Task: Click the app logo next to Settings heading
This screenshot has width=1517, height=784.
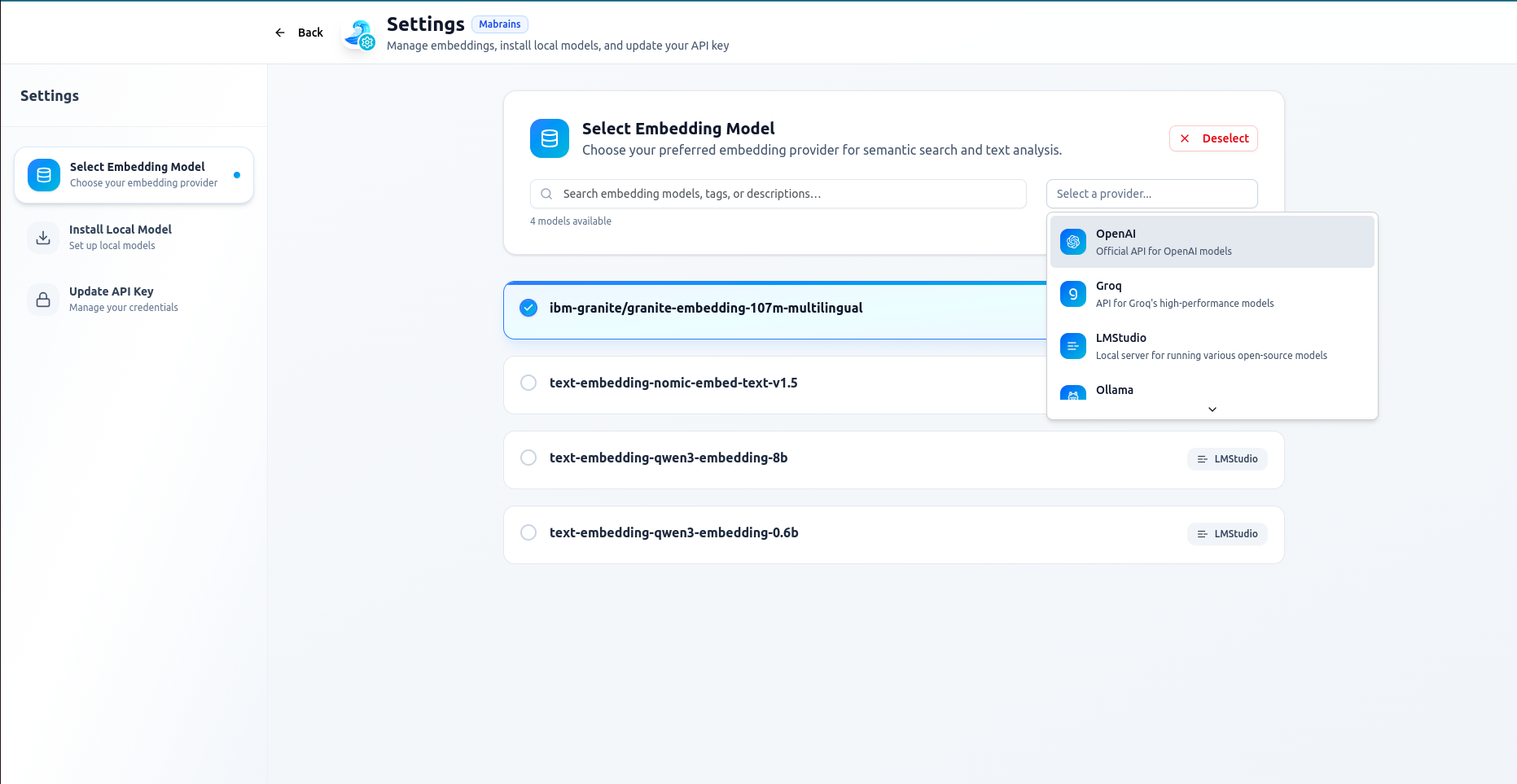Action: pyautogui.click(x=358, y=33)
